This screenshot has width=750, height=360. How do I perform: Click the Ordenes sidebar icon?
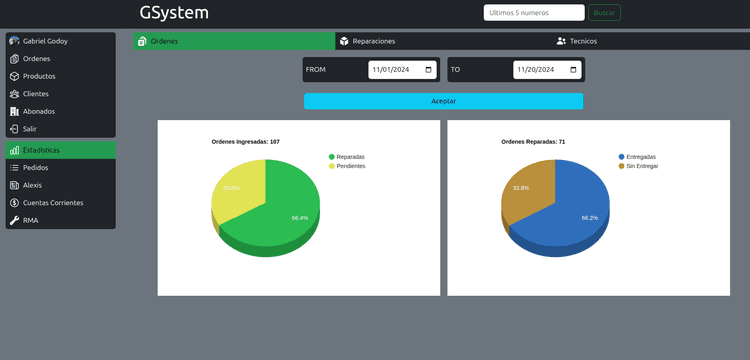pos(14,59)
